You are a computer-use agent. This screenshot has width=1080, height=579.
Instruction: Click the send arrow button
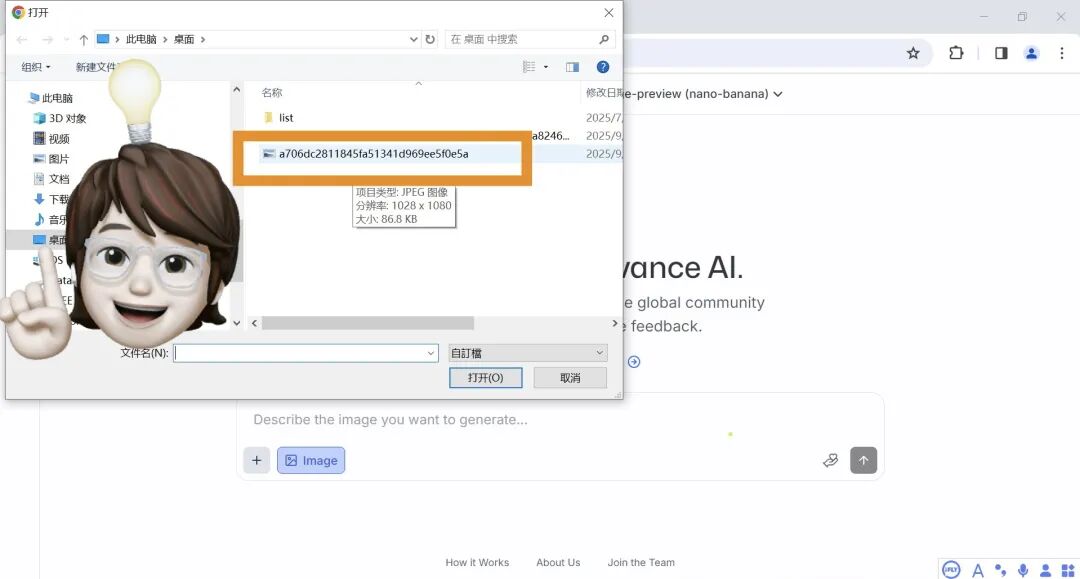click(x=863, y=460)
